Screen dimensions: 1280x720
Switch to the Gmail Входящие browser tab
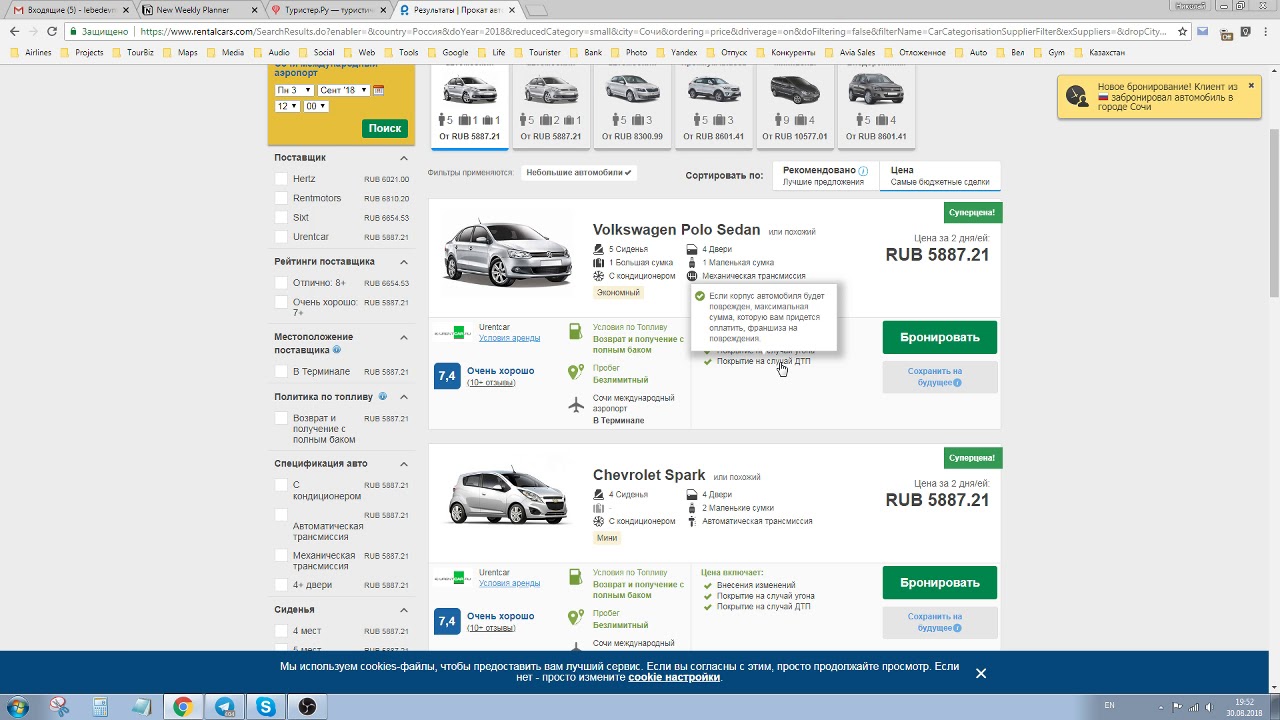(70, 10)
